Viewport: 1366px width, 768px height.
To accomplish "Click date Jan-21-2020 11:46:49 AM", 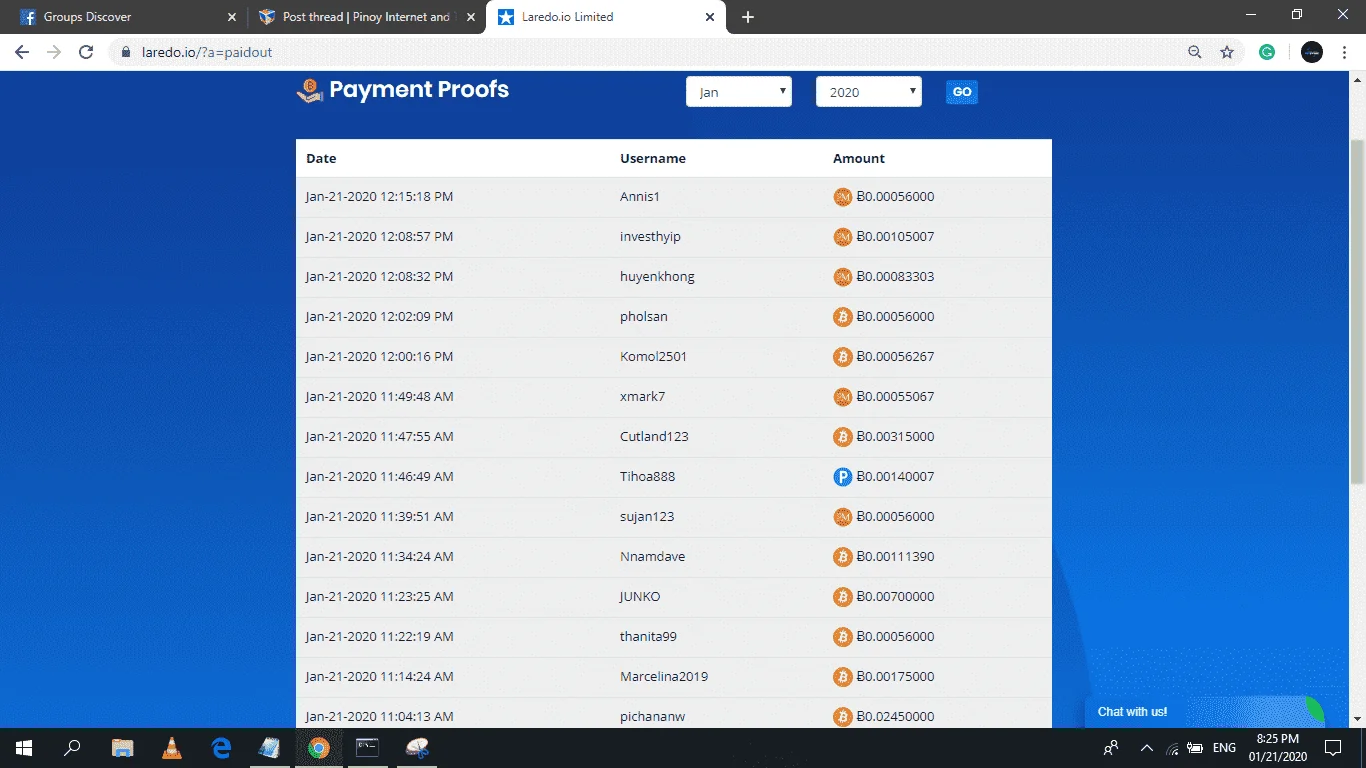I will tap(379, 477).
